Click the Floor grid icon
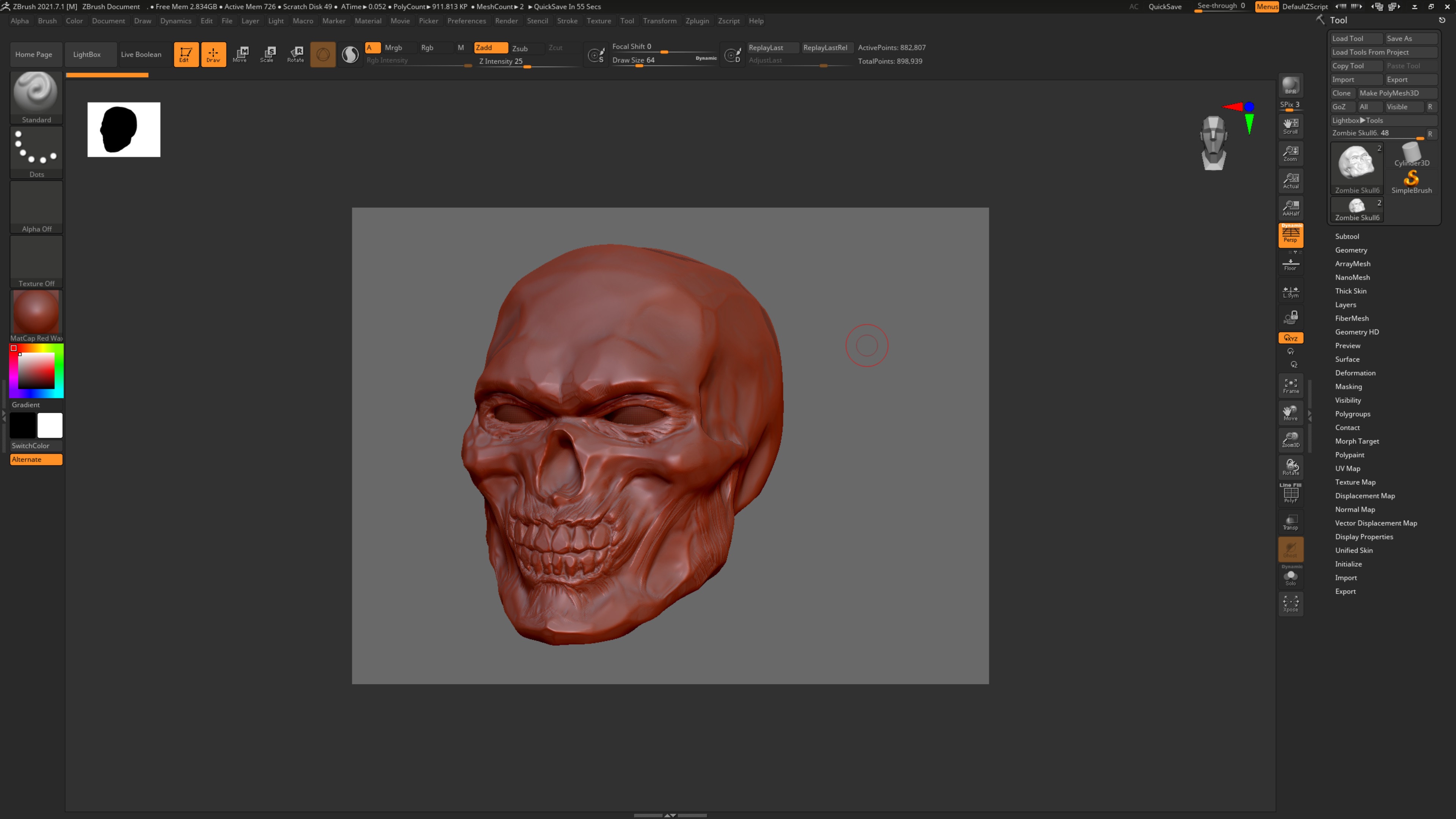The width and height of the screenshot is (1456, 819). pos(1290,264)
